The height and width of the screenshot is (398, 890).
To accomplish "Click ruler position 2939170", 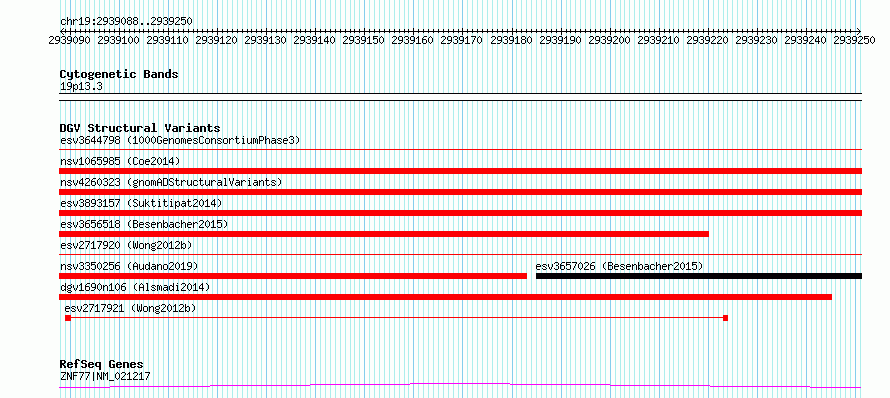I will click(x=462, y=40).
